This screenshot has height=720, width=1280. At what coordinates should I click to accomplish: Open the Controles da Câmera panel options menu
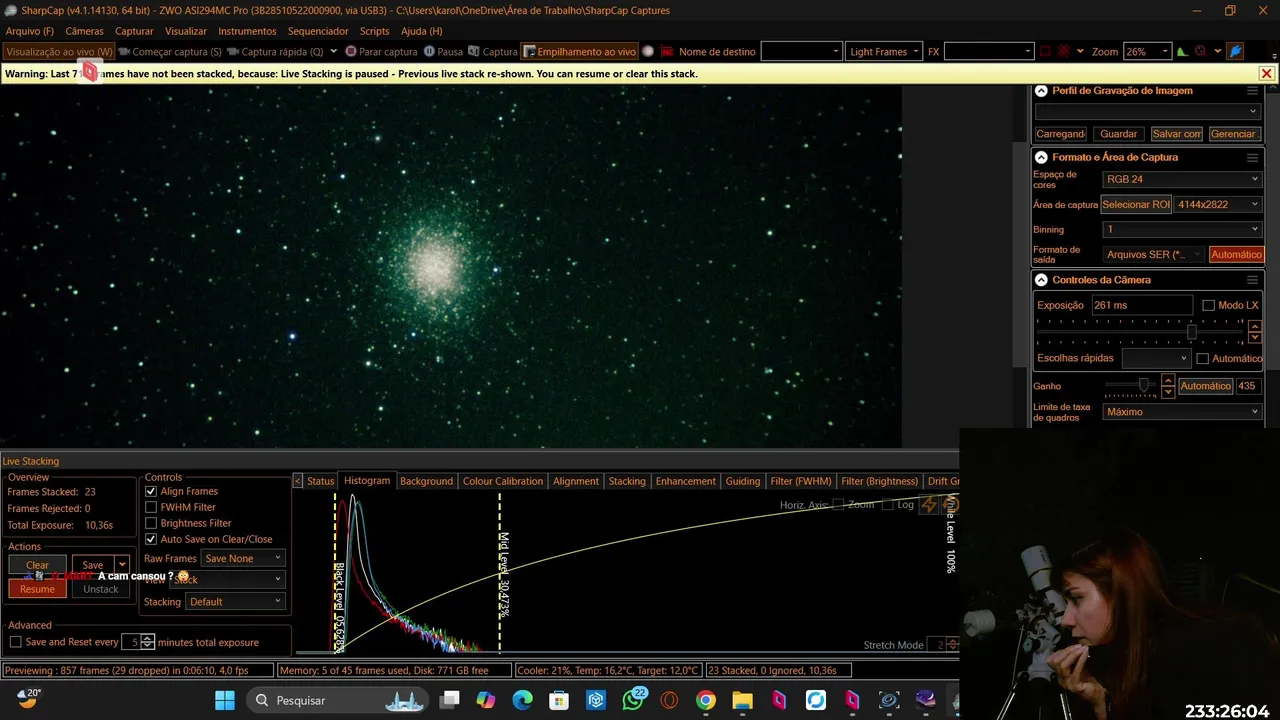(x=1252, y=280)
